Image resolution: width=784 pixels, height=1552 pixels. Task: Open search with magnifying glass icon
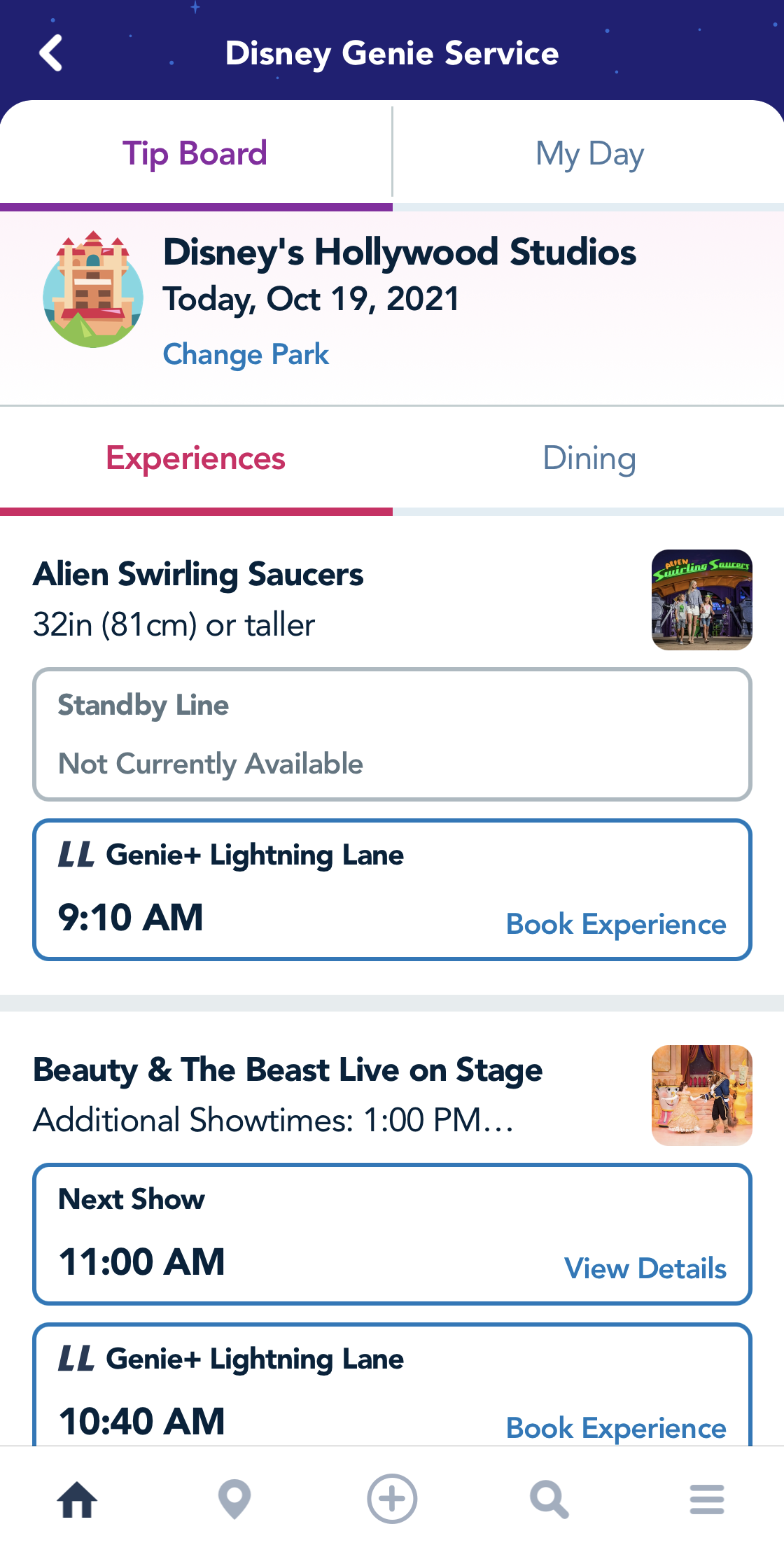[549, 1499]
